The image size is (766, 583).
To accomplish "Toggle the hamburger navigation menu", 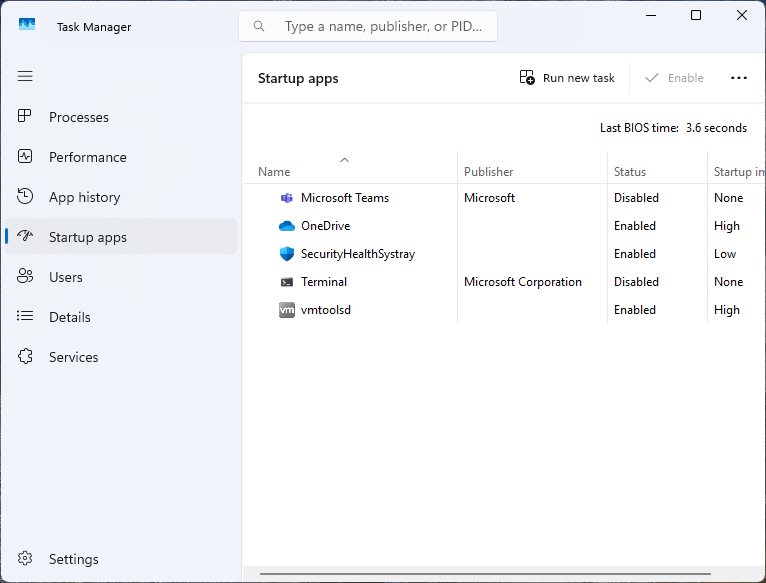I will click(x=25, y=76).
